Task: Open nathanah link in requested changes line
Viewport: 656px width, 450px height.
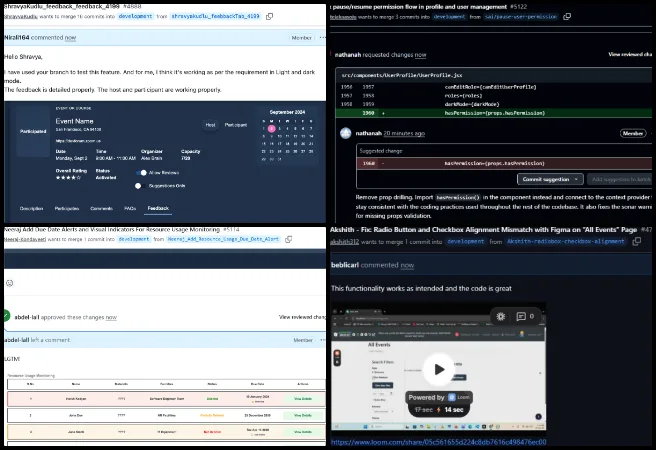Action: click(348, 55)
